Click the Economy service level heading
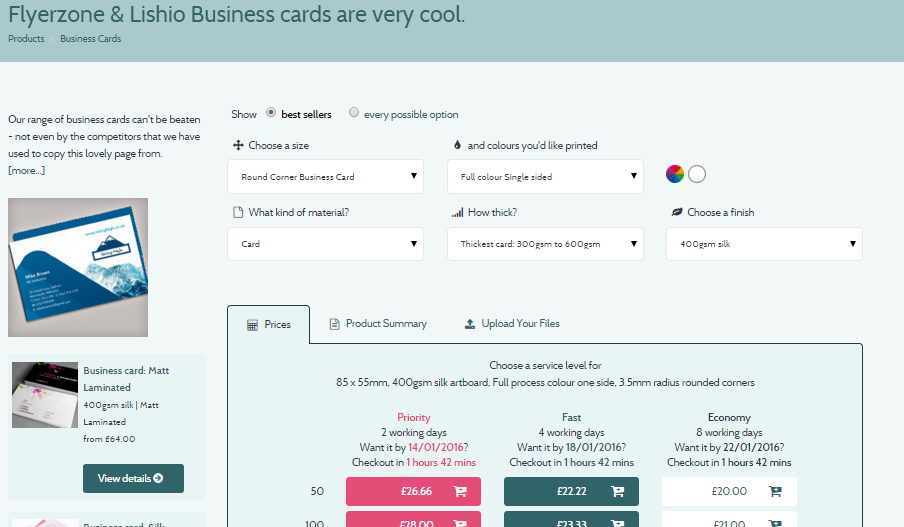Image resolution: width=904 pixels, height=527 pixels. tap(729, 417)
